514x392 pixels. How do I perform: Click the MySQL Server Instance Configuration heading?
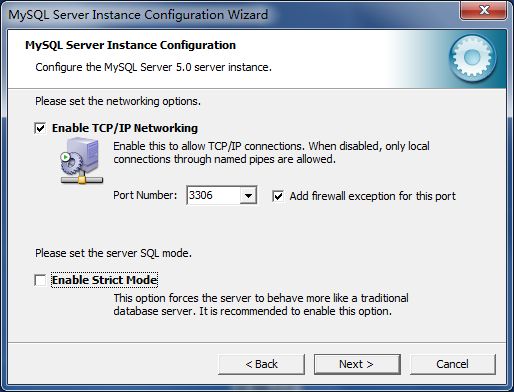click(130, 45)
